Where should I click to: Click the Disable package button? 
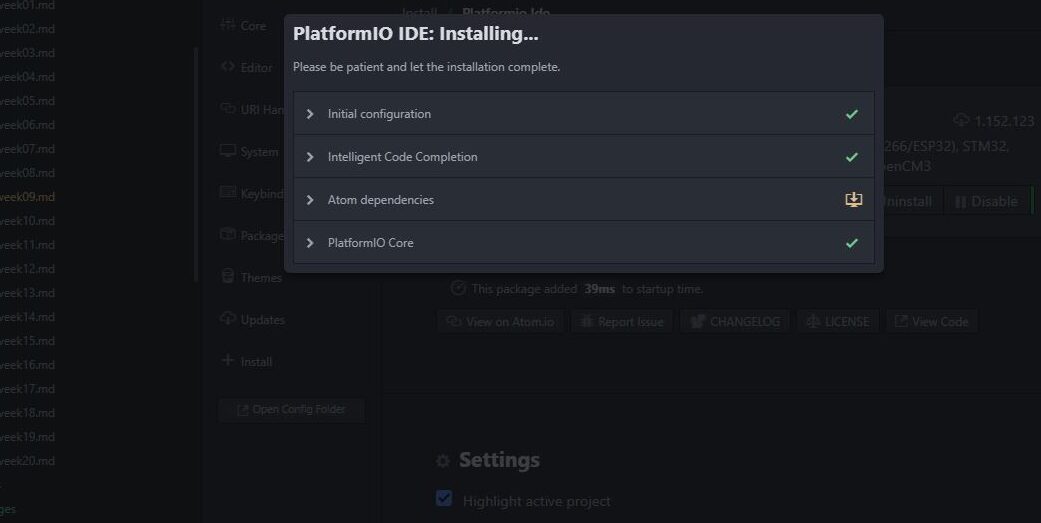(x=987, y=202)
